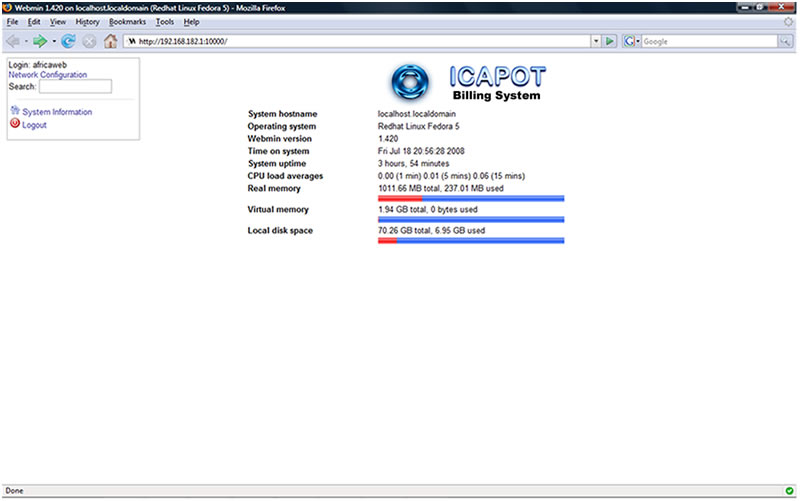Expand the address bar URL dropdown
The image size is (800, 501).
click(595, 41)
